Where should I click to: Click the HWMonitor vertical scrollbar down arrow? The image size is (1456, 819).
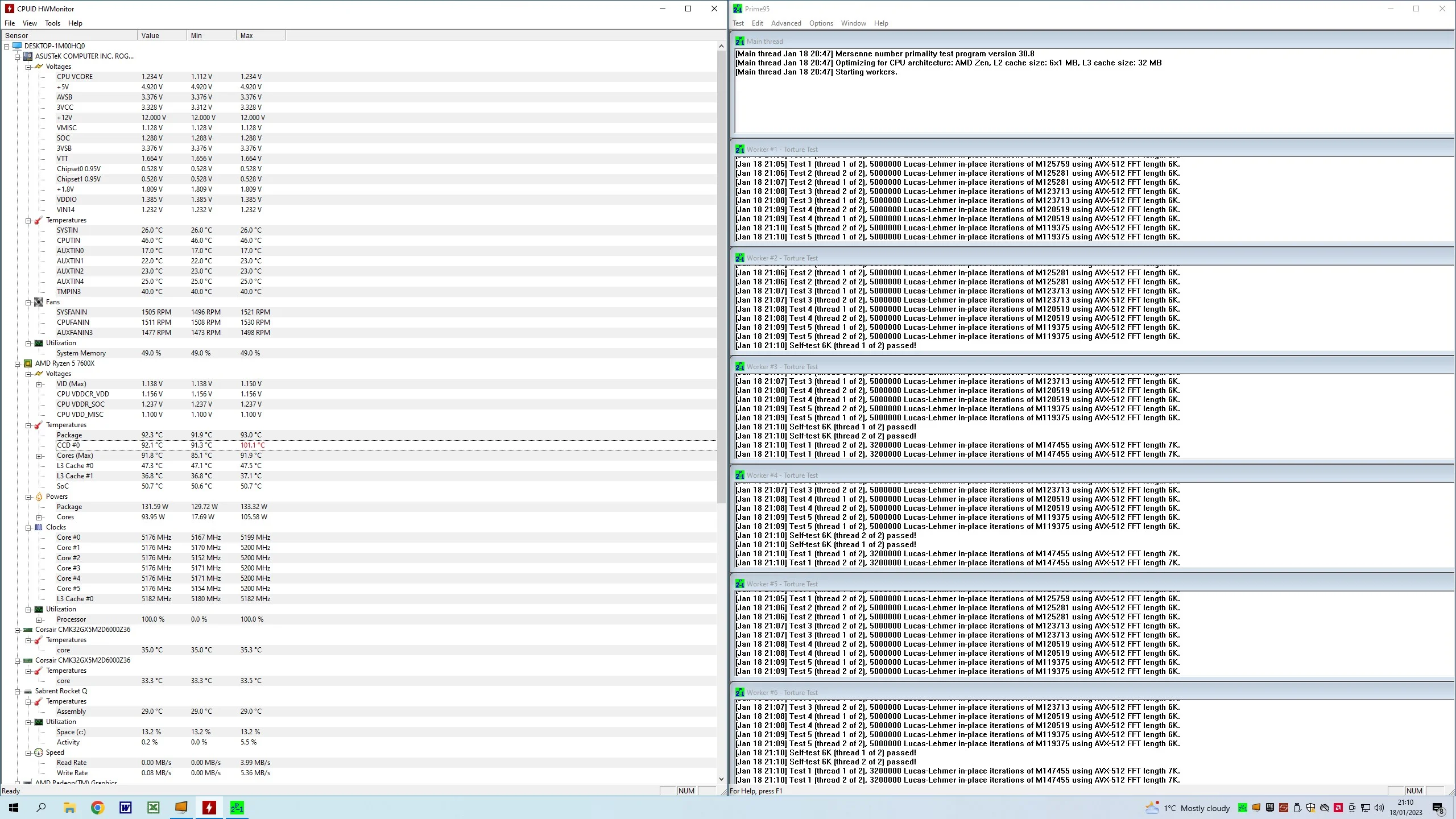click(721, 779)
